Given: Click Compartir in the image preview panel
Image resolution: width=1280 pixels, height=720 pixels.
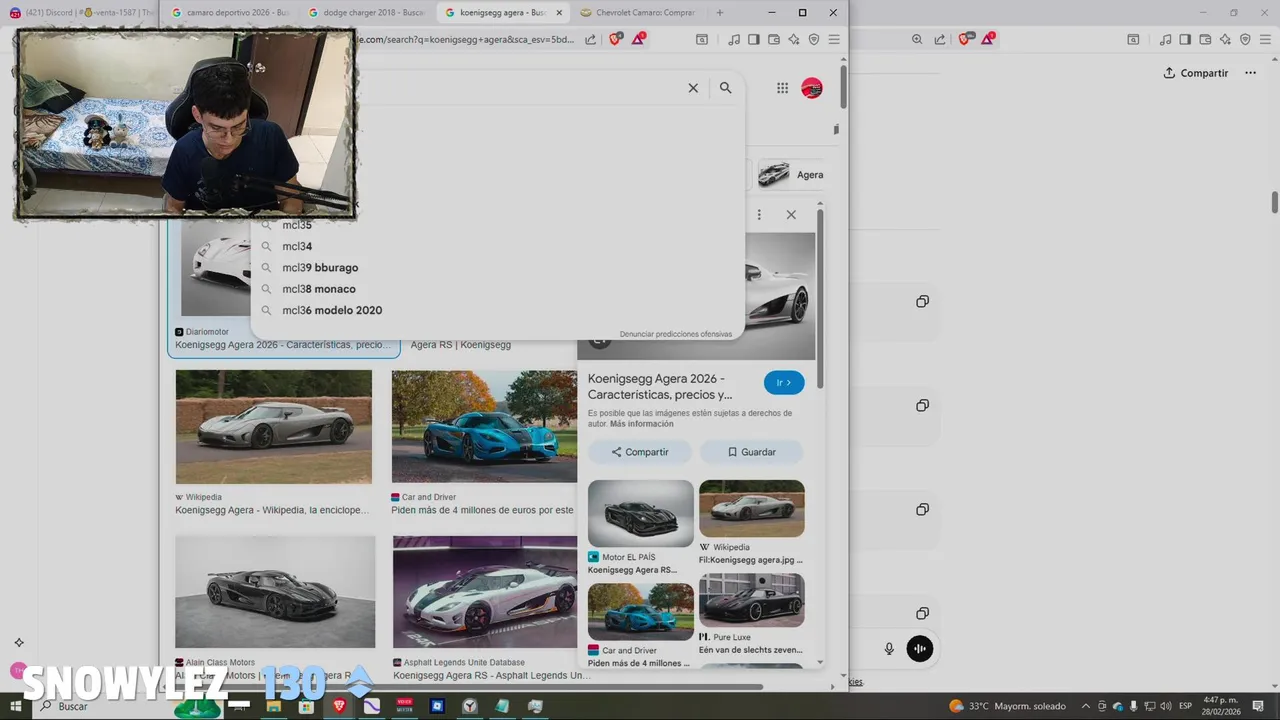Looking at the screenshot, I should tap(640, 452).
